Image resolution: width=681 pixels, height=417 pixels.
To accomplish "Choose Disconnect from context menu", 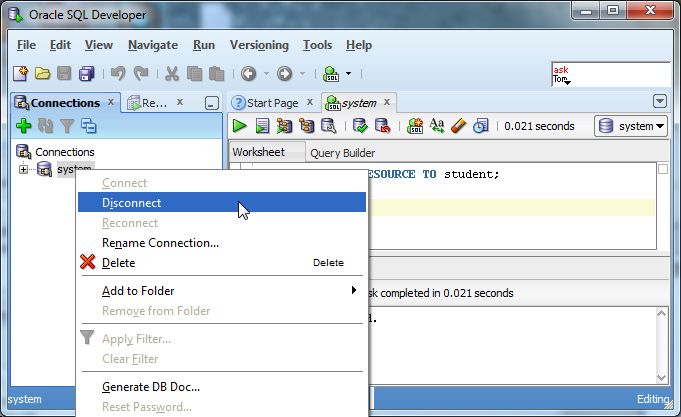I will (222, 202).
